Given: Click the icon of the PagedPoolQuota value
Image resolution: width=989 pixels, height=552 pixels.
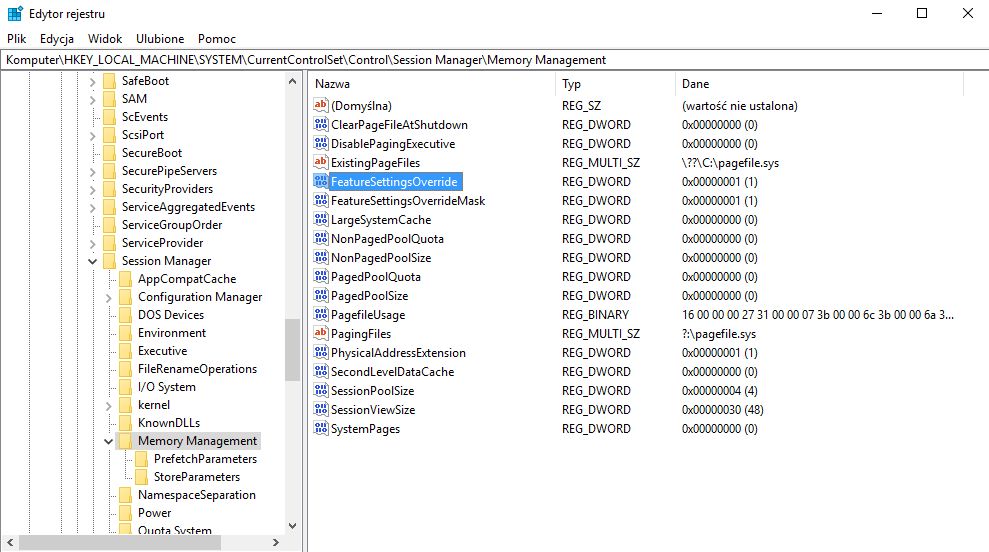Looking at the screenshot, I should click(x=320, y=276).
